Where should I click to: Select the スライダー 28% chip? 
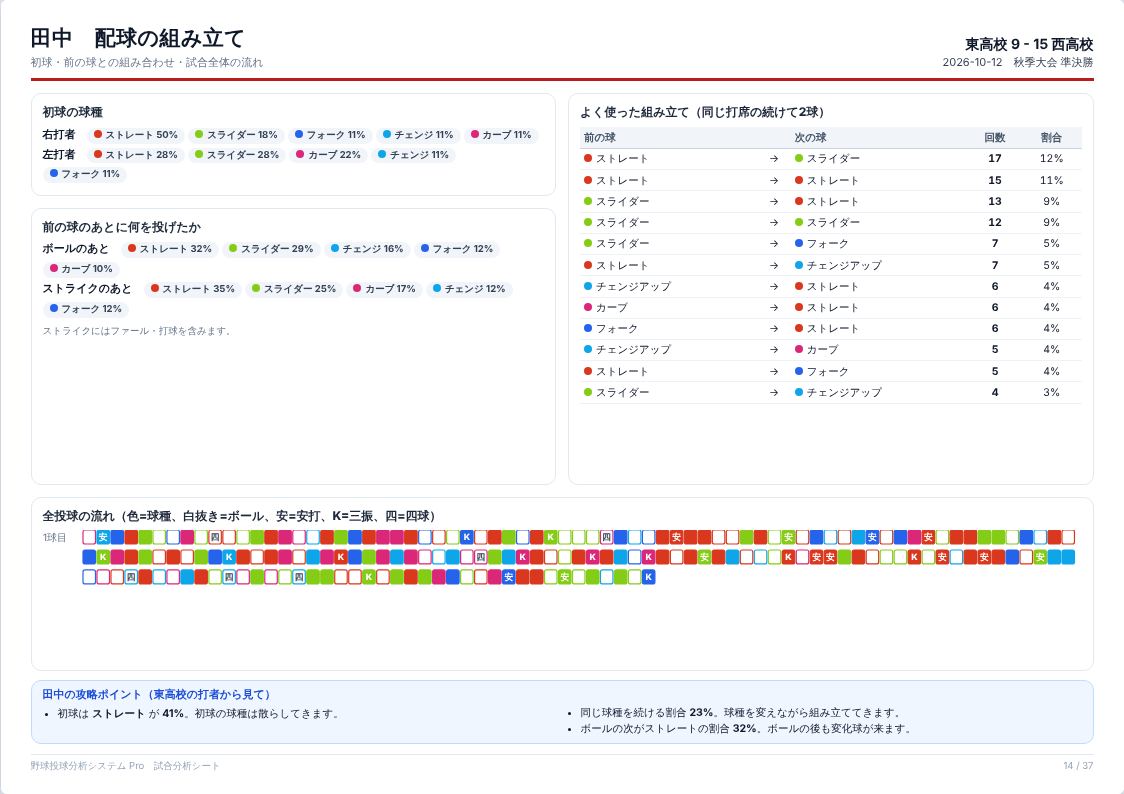tap(237, 155)
